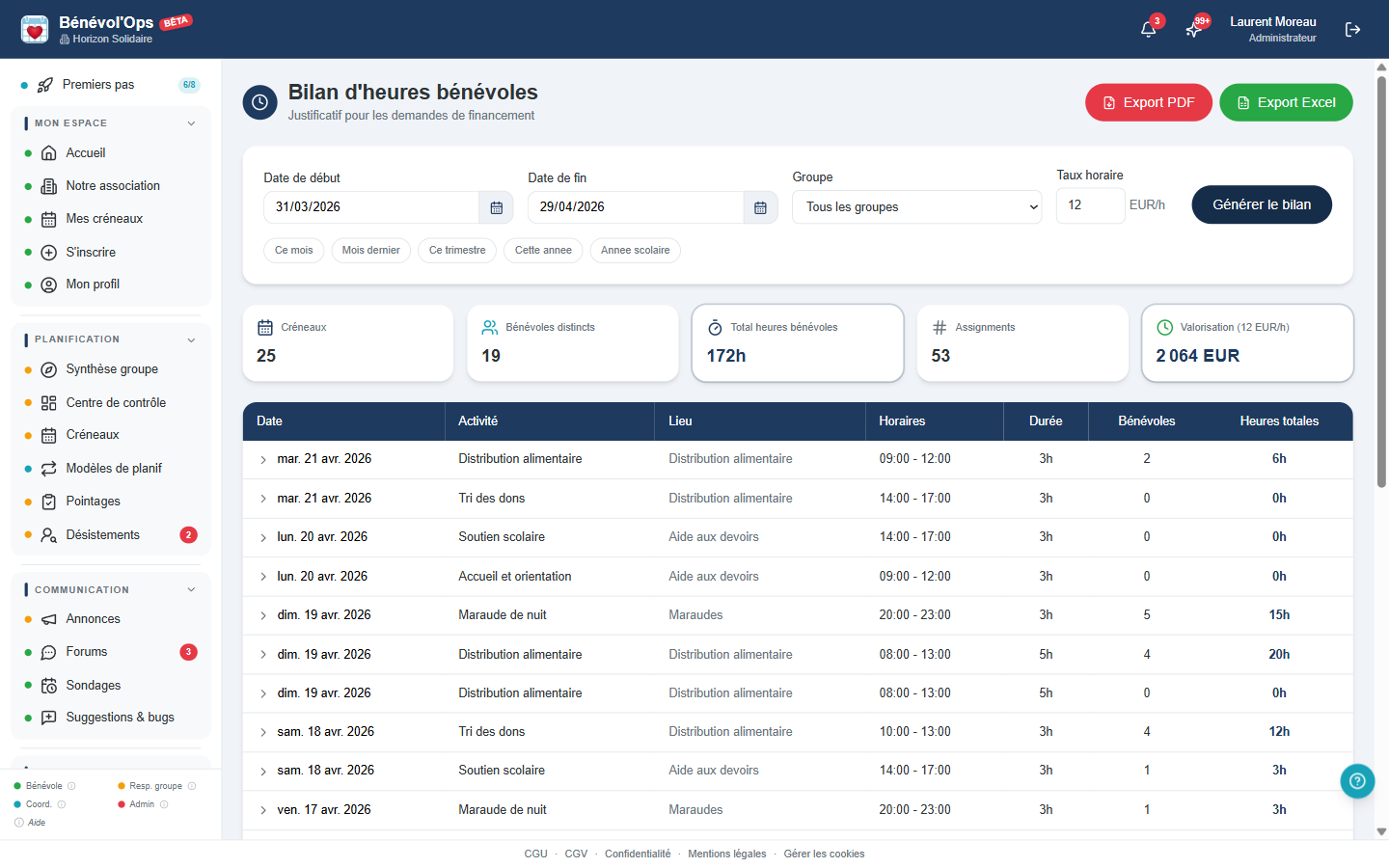Select the Annee scolaire preset
The width and height of the screenshot is (1389, 868).
click(635, 251)
